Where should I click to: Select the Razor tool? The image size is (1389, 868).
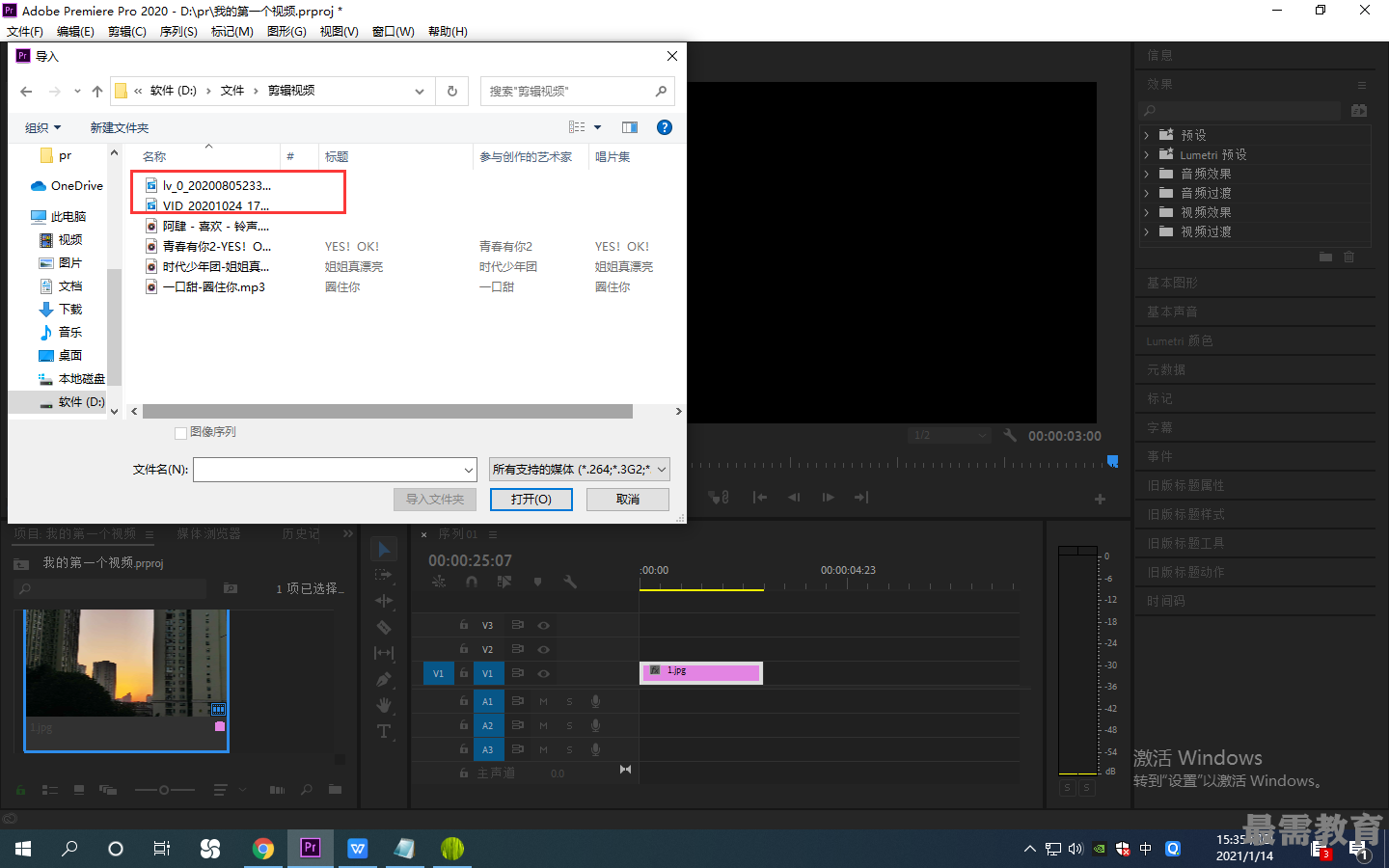click(384, 627)
